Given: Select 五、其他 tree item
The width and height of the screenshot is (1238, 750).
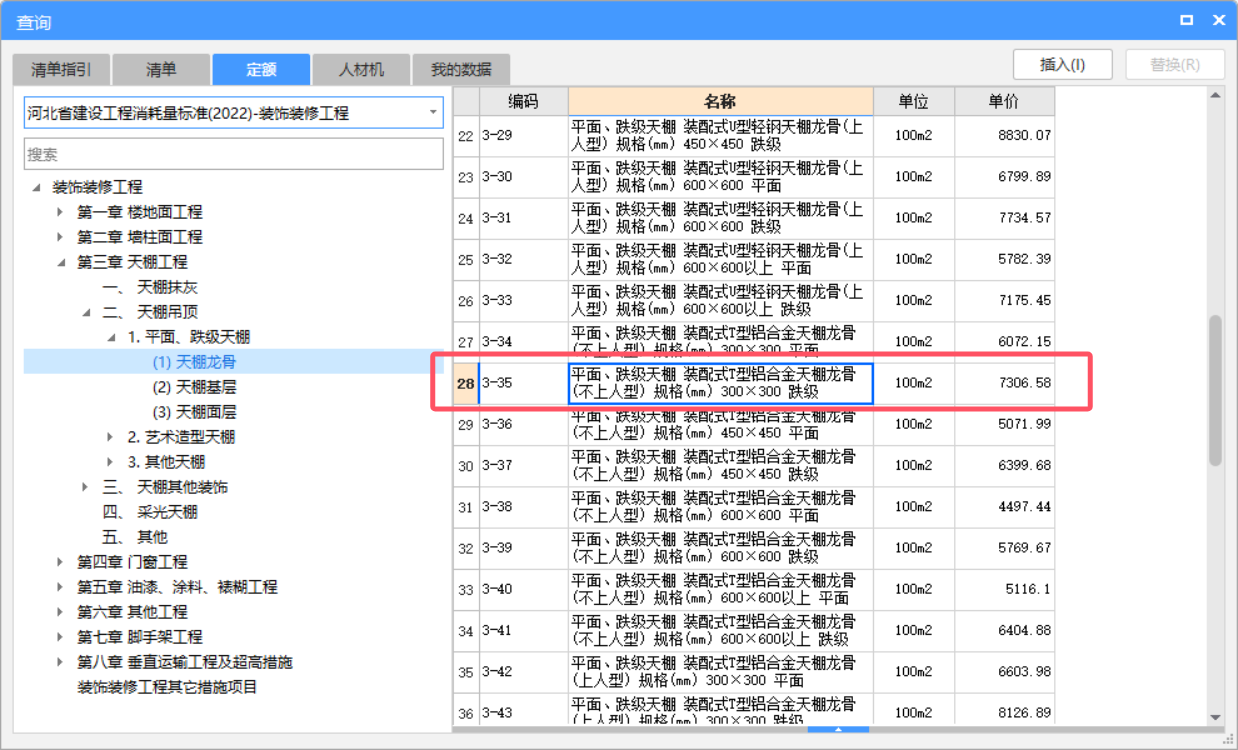Looking at the screenshot, I should [x=135, y=537].
